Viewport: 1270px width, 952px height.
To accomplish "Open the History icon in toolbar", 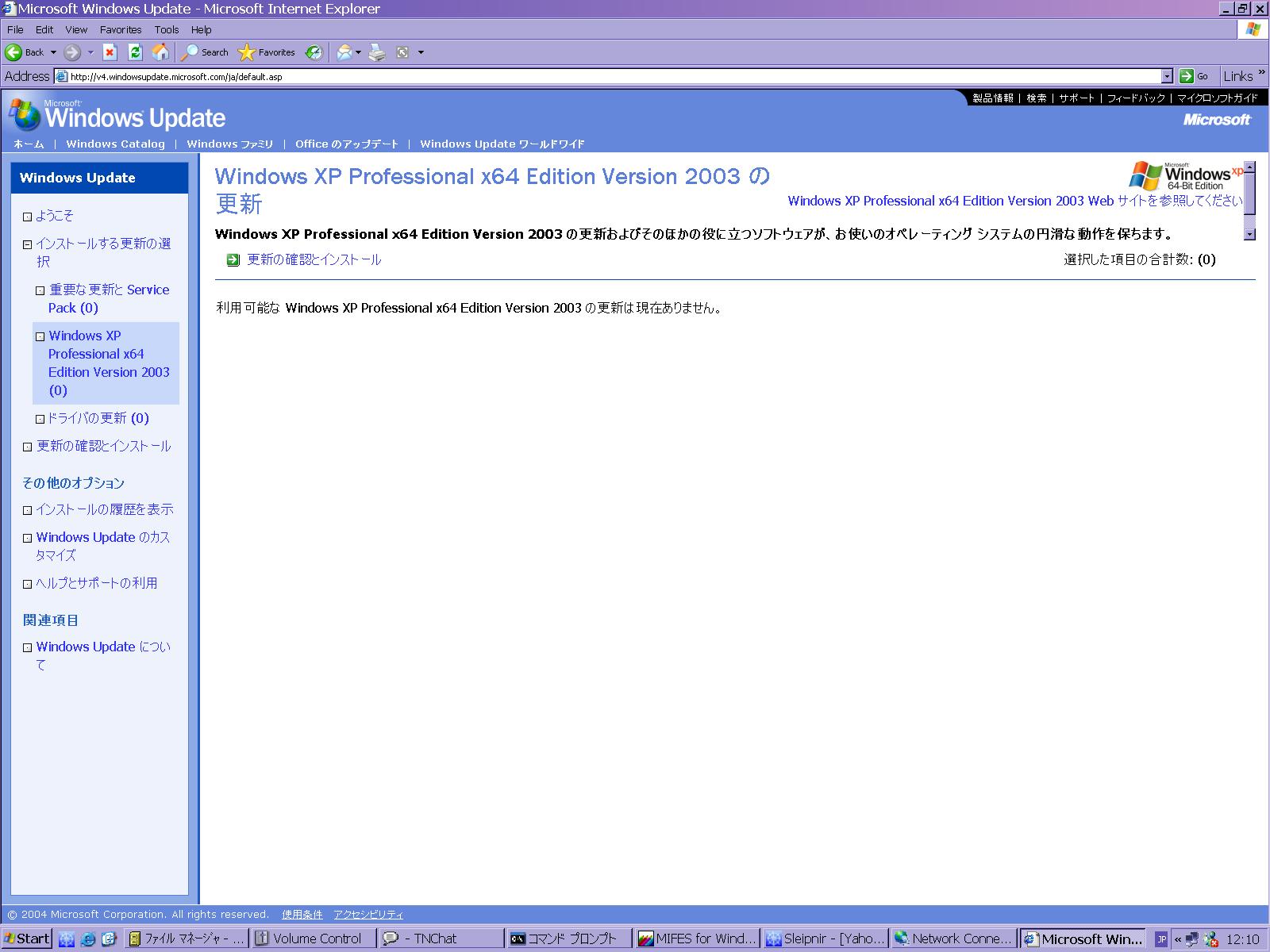I will click(x=314, y=52).
